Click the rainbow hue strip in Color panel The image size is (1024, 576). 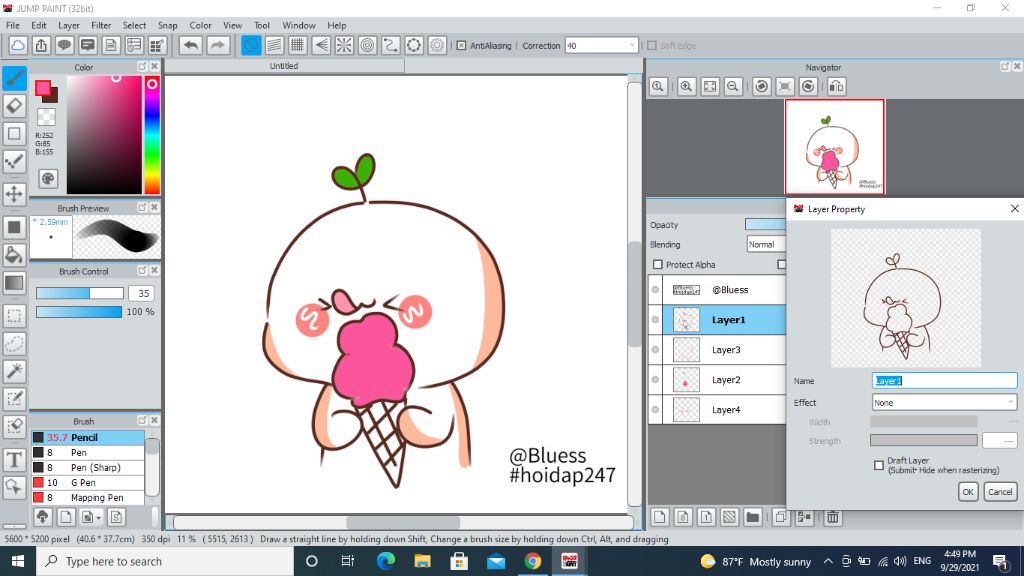(x=152, y=135)
